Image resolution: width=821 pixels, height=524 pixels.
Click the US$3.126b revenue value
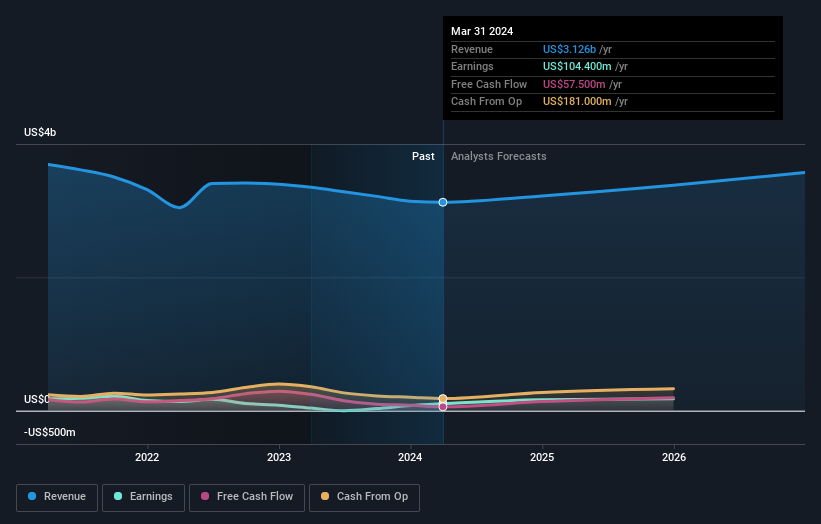click(x=569, y=49)
